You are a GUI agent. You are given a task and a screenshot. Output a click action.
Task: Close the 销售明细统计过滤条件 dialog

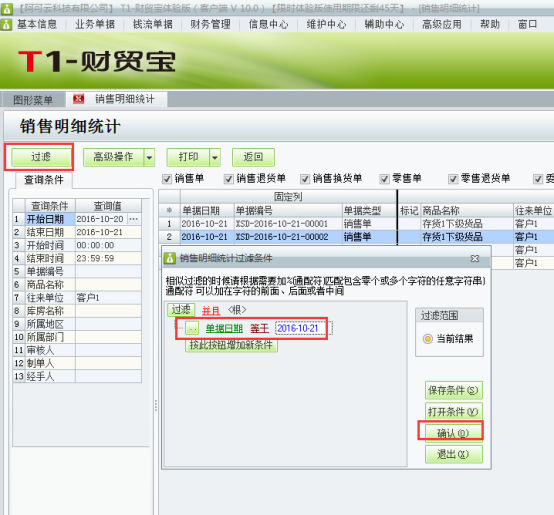pyautogui.click(x=475, y=259)
